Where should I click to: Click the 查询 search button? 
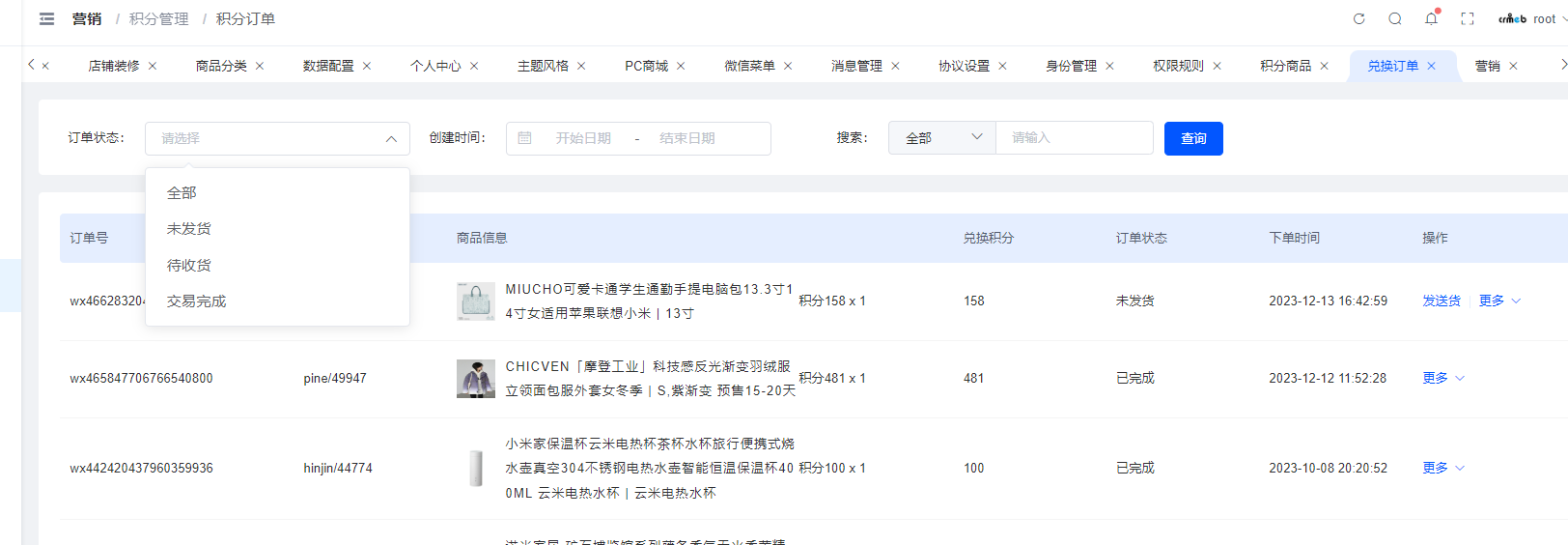tap(1193, 138)
